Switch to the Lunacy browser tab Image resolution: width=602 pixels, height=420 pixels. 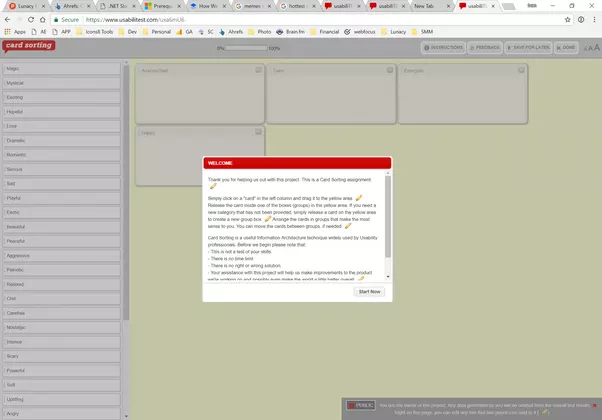point(27,6)
